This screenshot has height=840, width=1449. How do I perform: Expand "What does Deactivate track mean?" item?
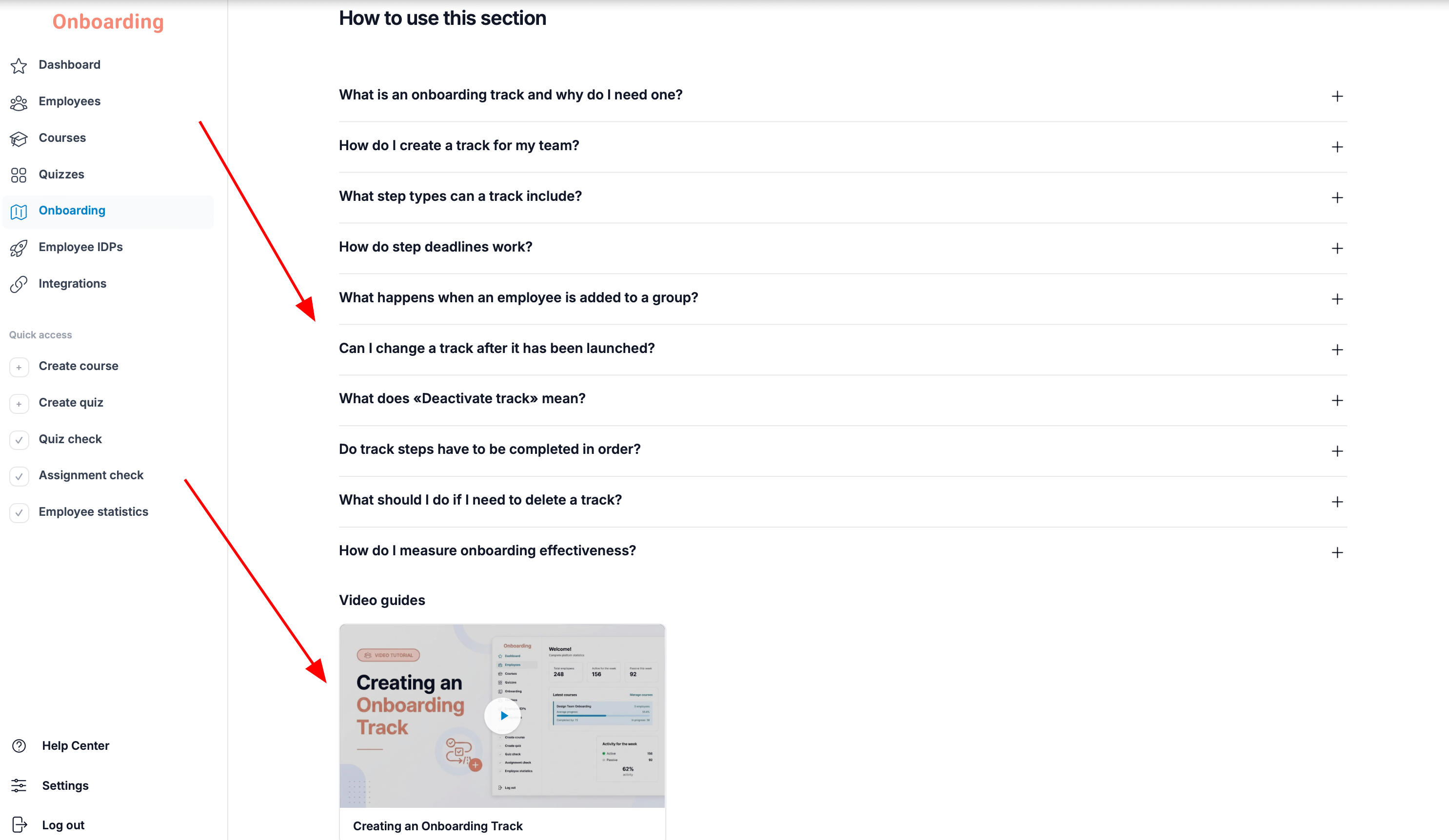click(842, 400)
